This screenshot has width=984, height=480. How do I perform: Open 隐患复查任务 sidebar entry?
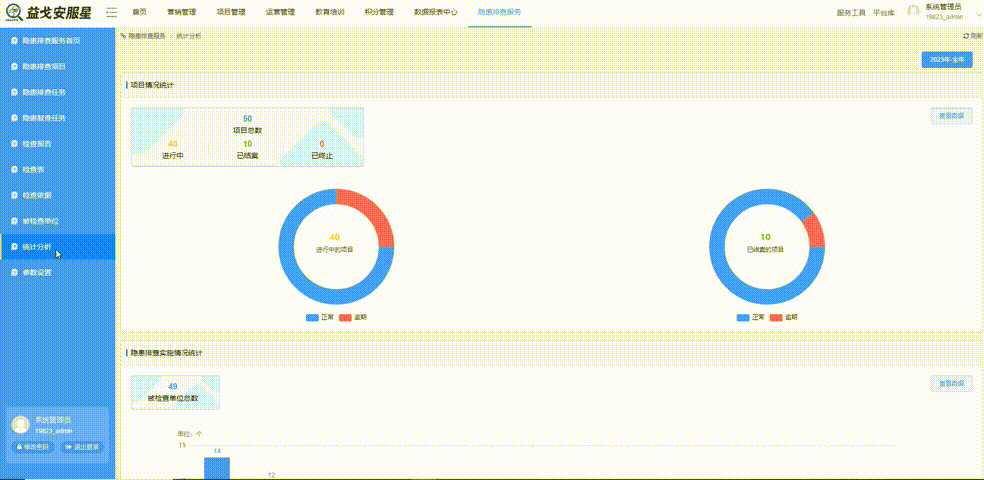pos(57,118)
